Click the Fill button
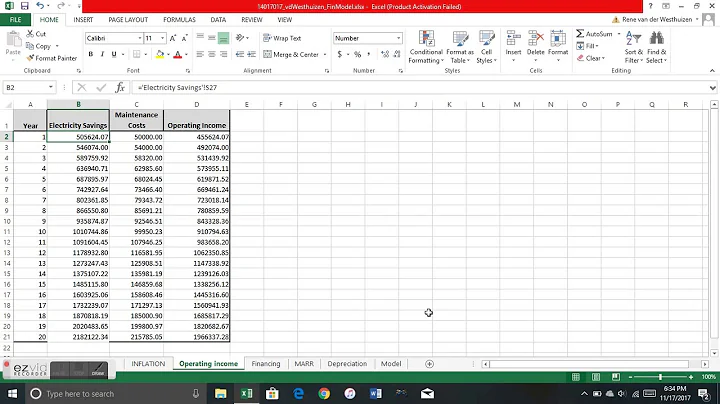This screenshot has height=404, width=720. (588, 46)
